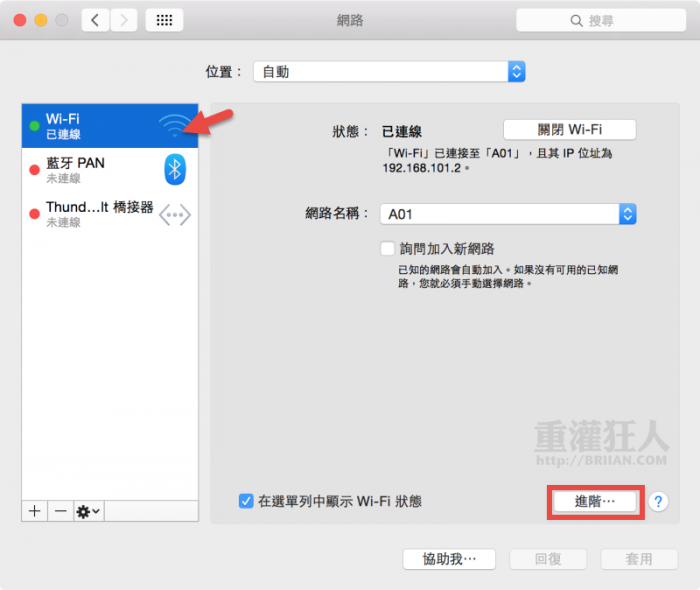Click the plus icon to add service
This screenshot has width=700, height=590.
pos(35,511)
